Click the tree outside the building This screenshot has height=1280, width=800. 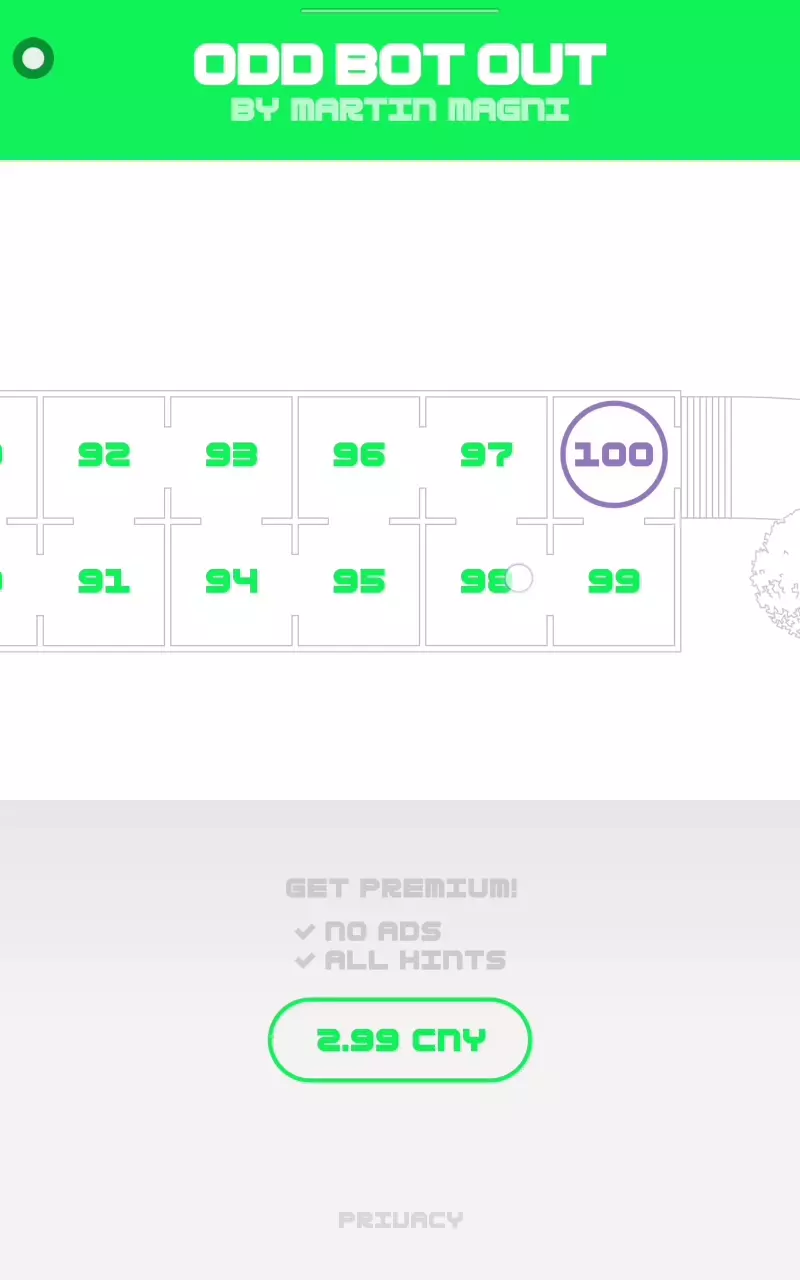coord(776,576)
